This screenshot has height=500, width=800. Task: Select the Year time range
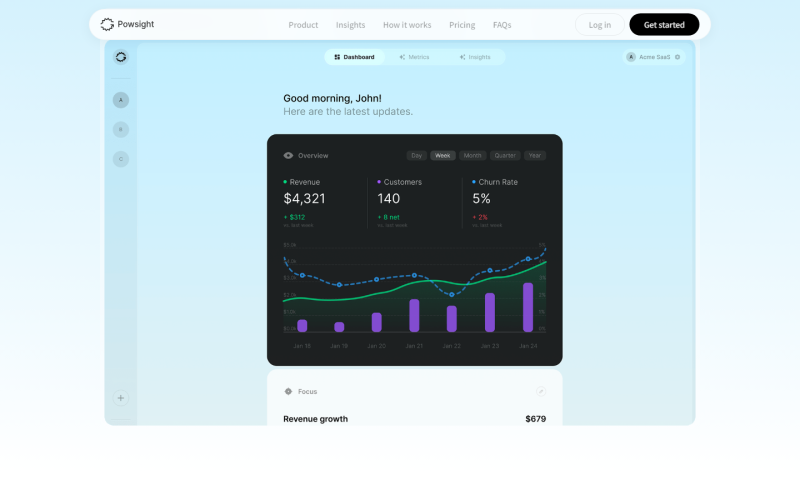pos(535,156)
